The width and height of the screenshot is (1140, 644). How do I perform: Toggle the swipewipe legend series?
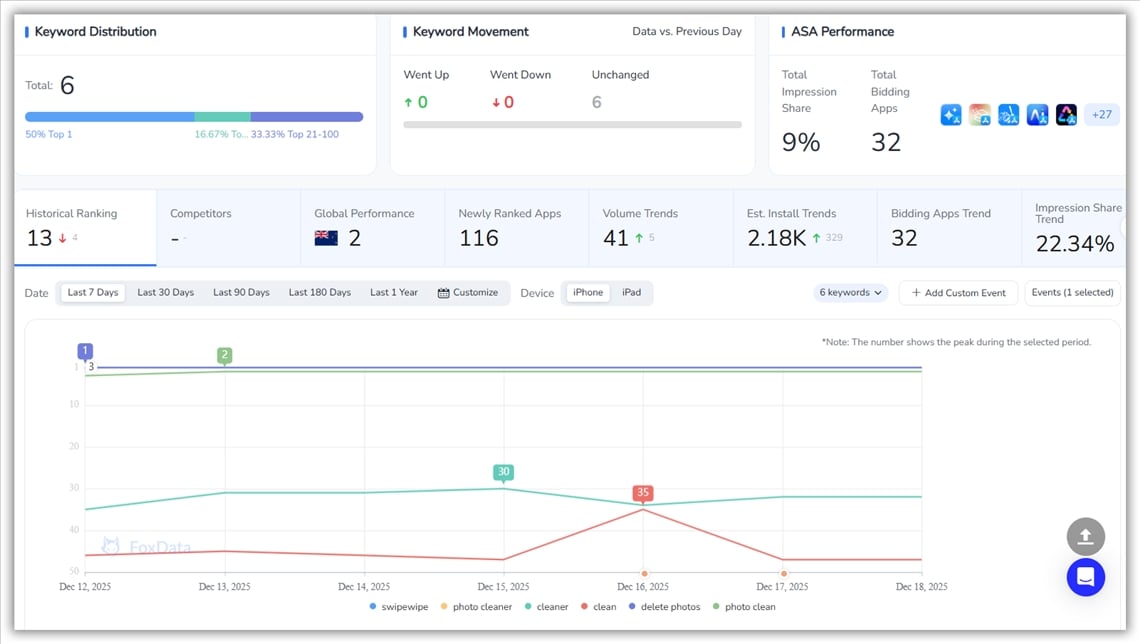coord(401,607)
